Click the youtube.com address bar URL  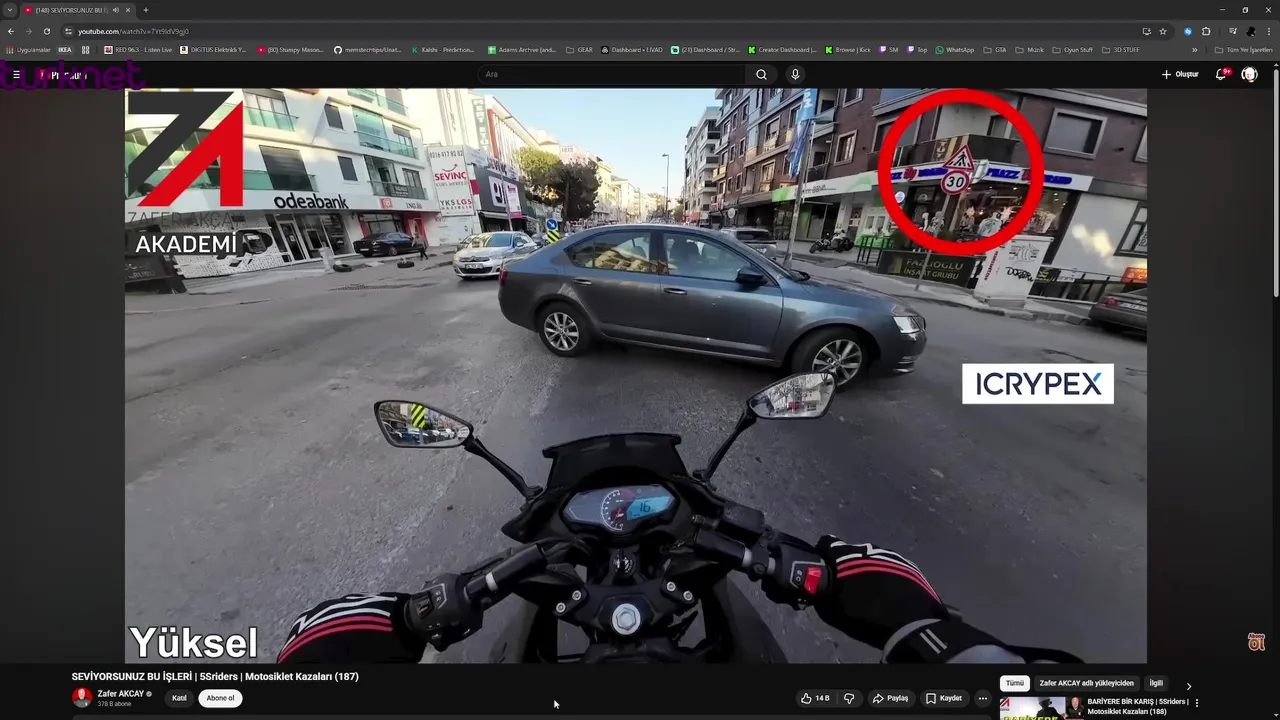click(x=133, y=31)
